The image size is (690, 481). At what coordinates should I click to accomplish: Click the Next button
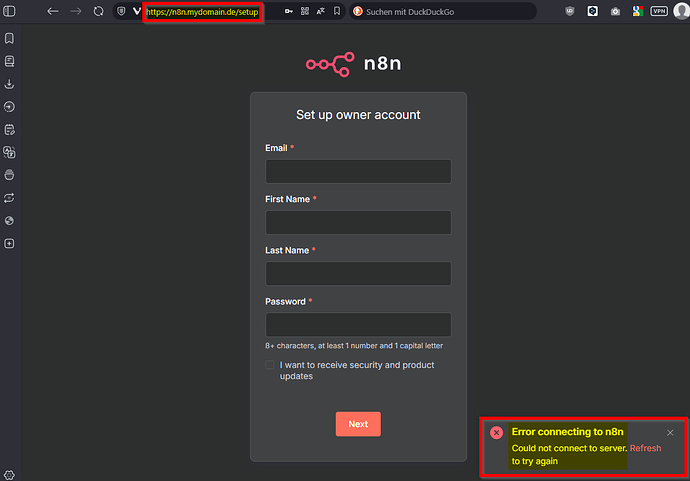tap(358, 424)
